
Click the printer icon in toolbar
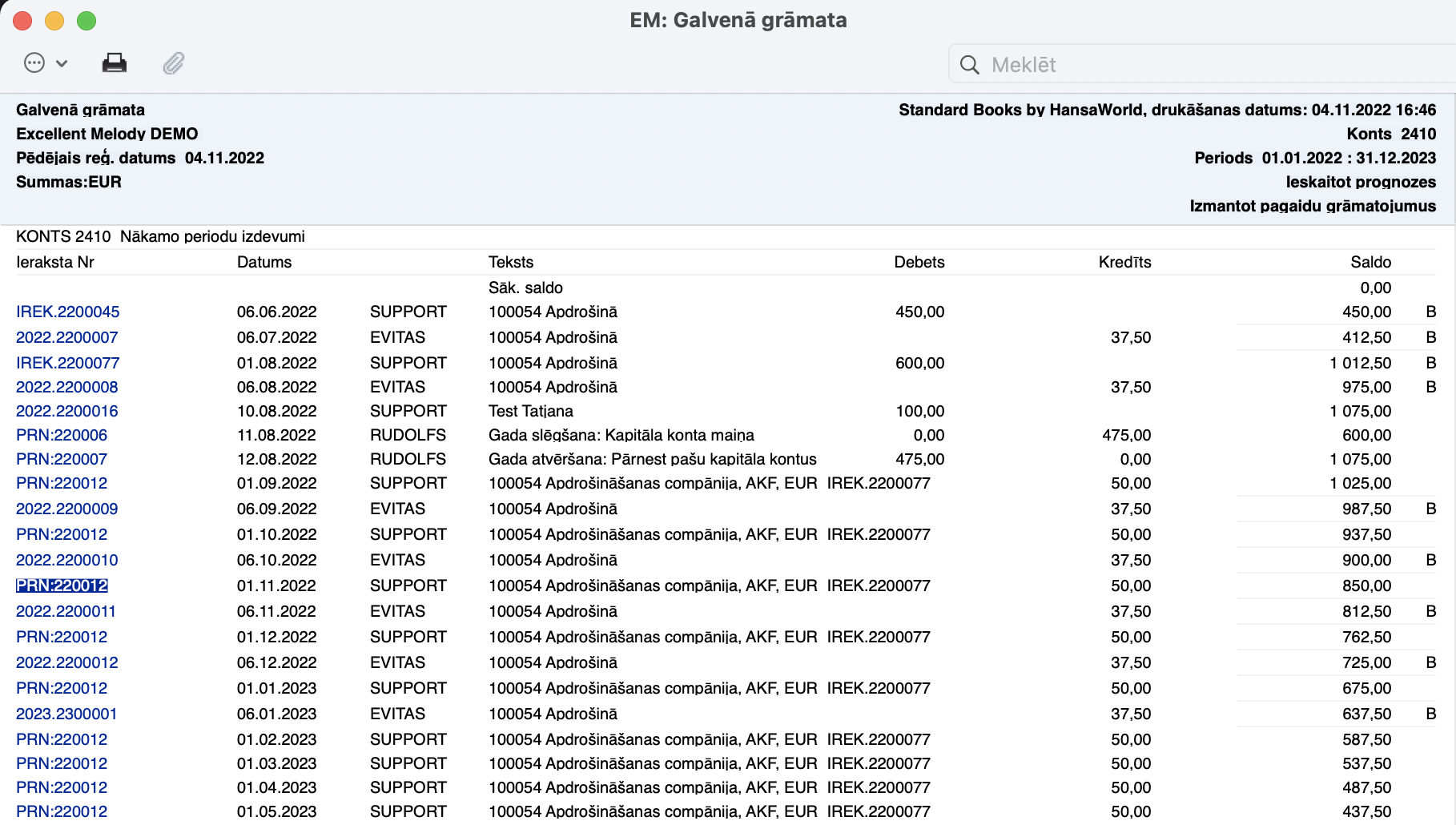[x=115, y=63]
